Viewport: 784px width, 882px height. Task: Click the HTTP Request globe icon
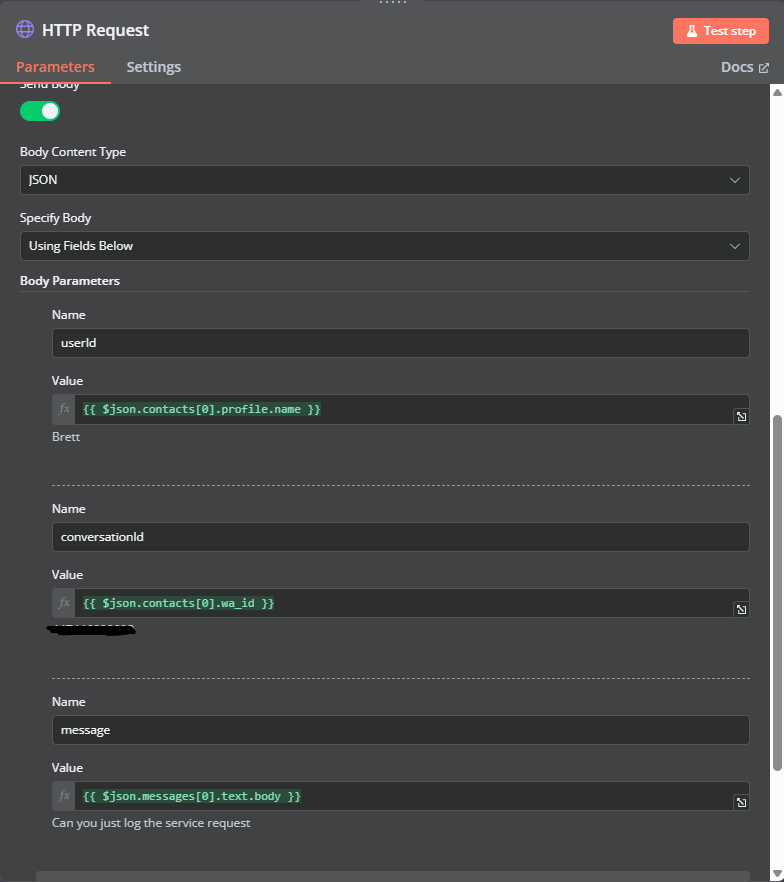25,30
